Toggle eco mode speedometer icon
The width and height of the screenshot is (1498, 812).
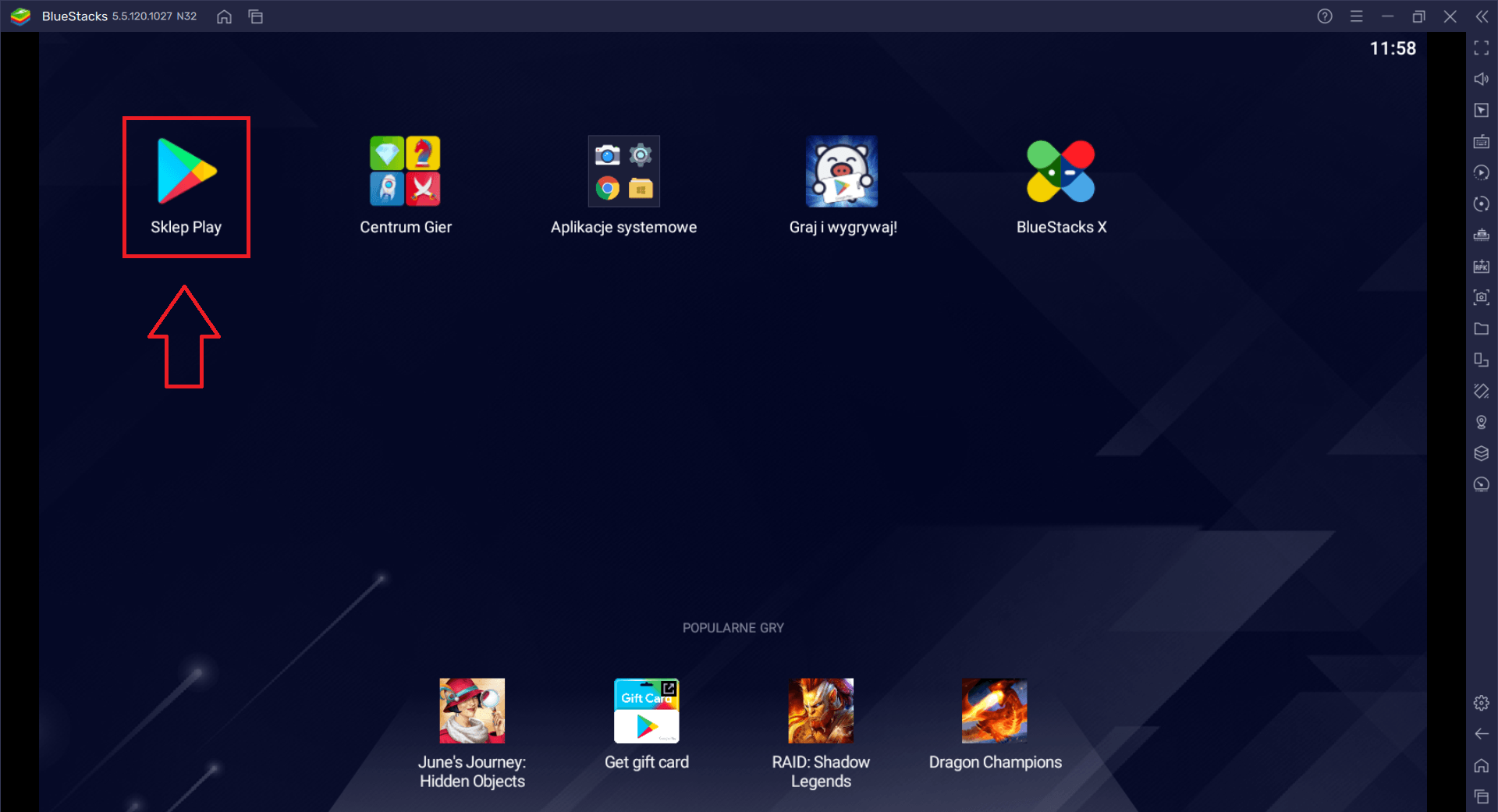(1482, 484)
